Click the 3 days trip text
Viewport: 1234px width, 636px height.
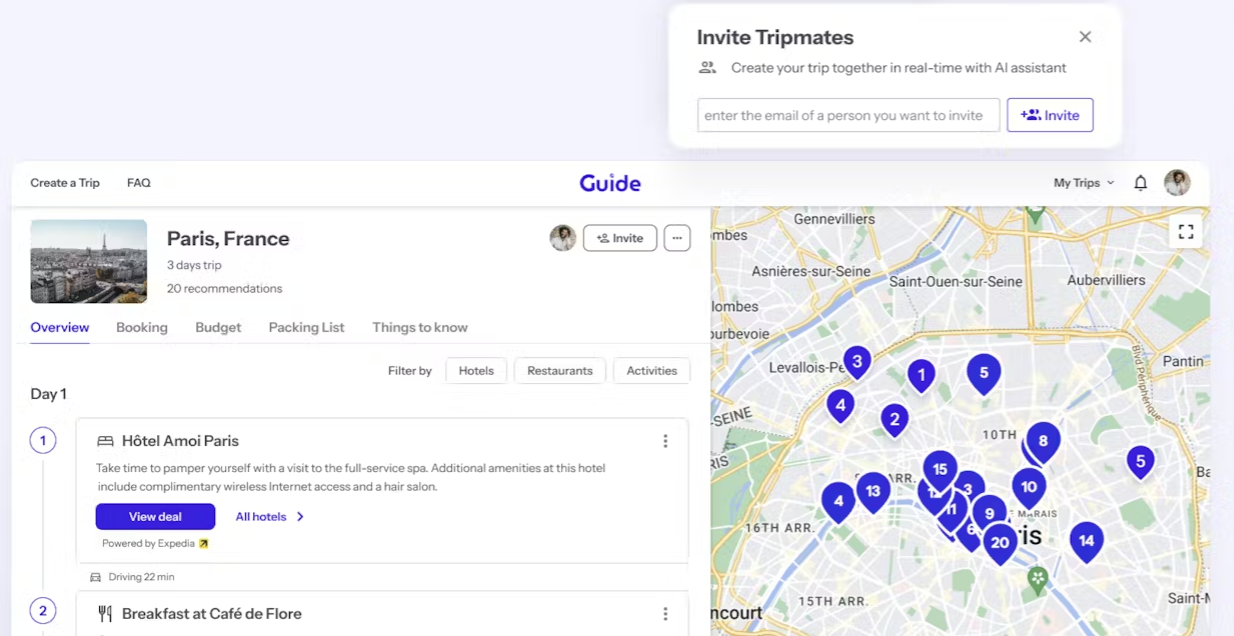tap(194, 265)
